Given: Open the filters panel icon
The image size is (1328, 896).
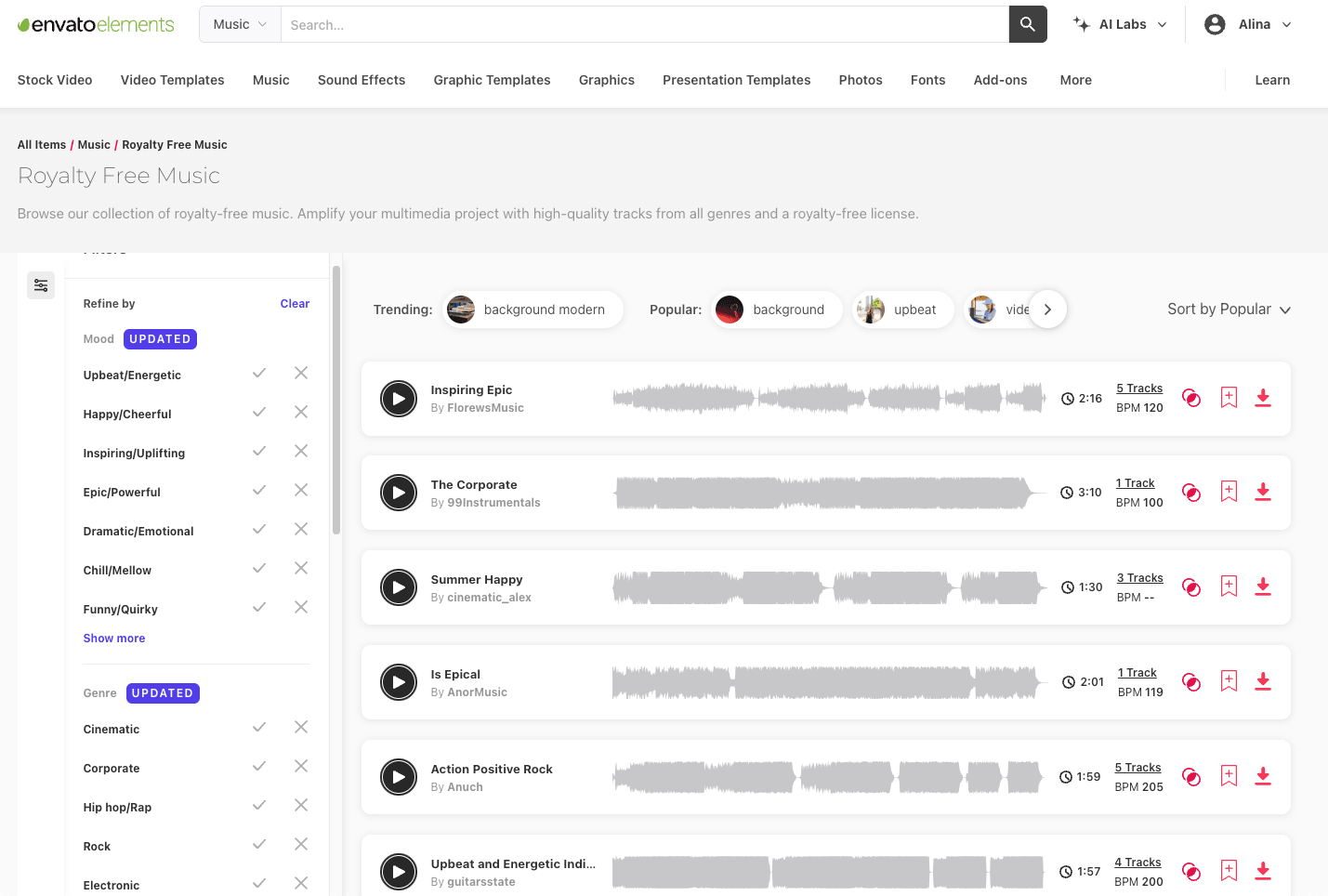Looking at the screenshot, I should 40,285.
